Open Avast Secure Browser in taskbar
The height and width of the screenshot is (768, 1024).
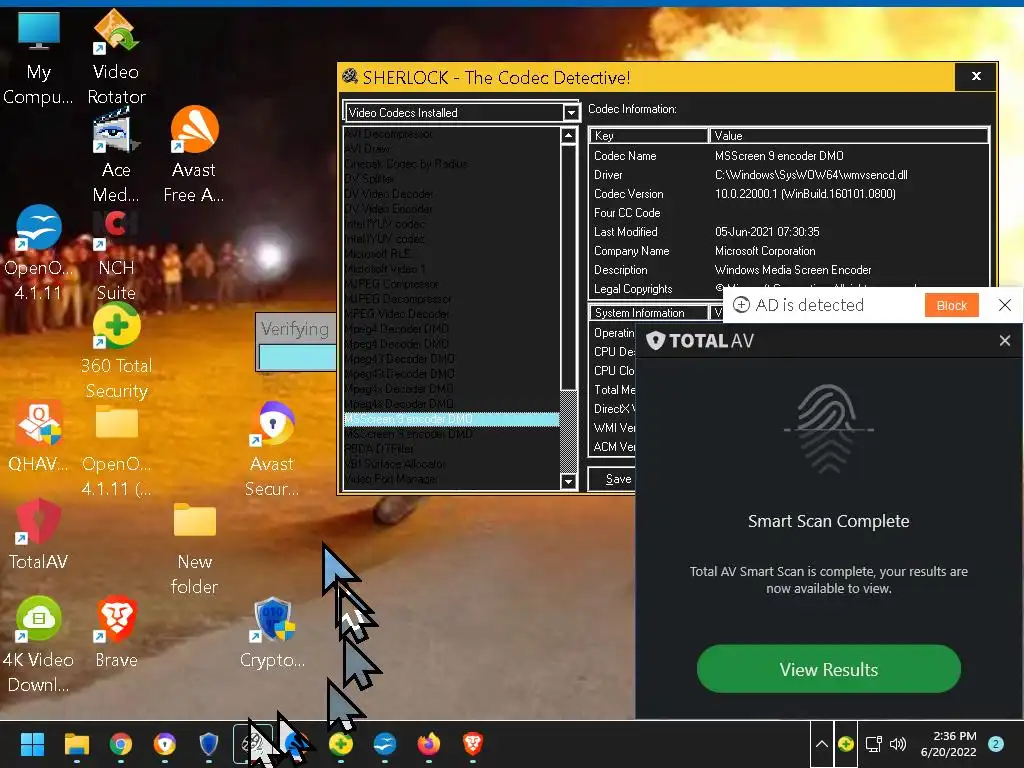click(165, 744)
